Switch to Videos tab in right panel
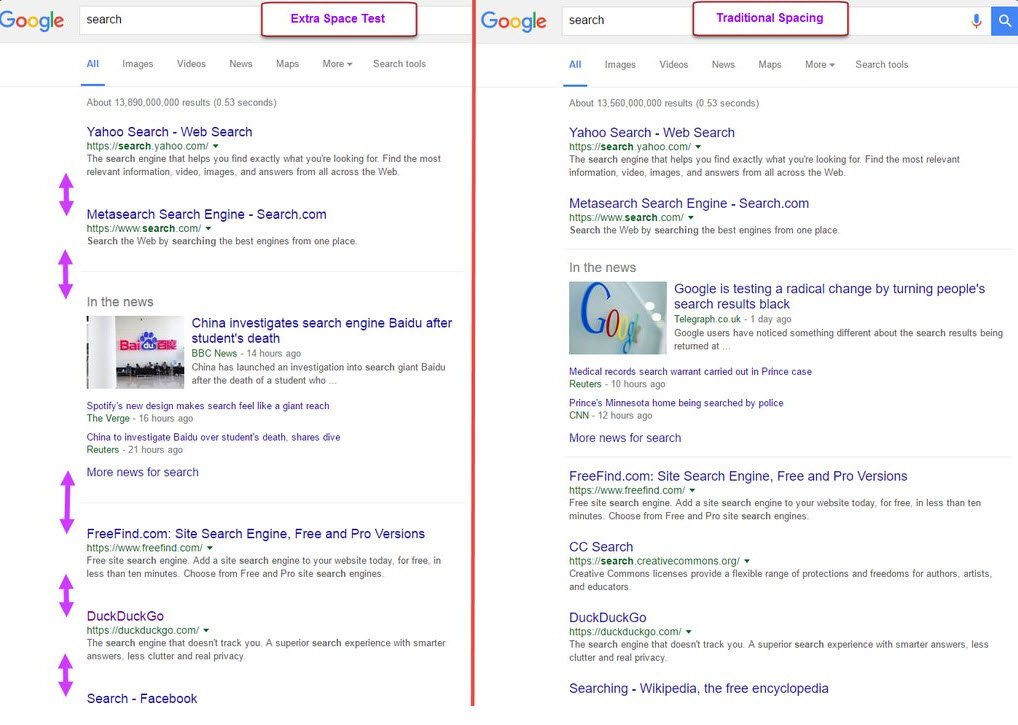Viewport: 1018px width, 725px height. [674, 65]
